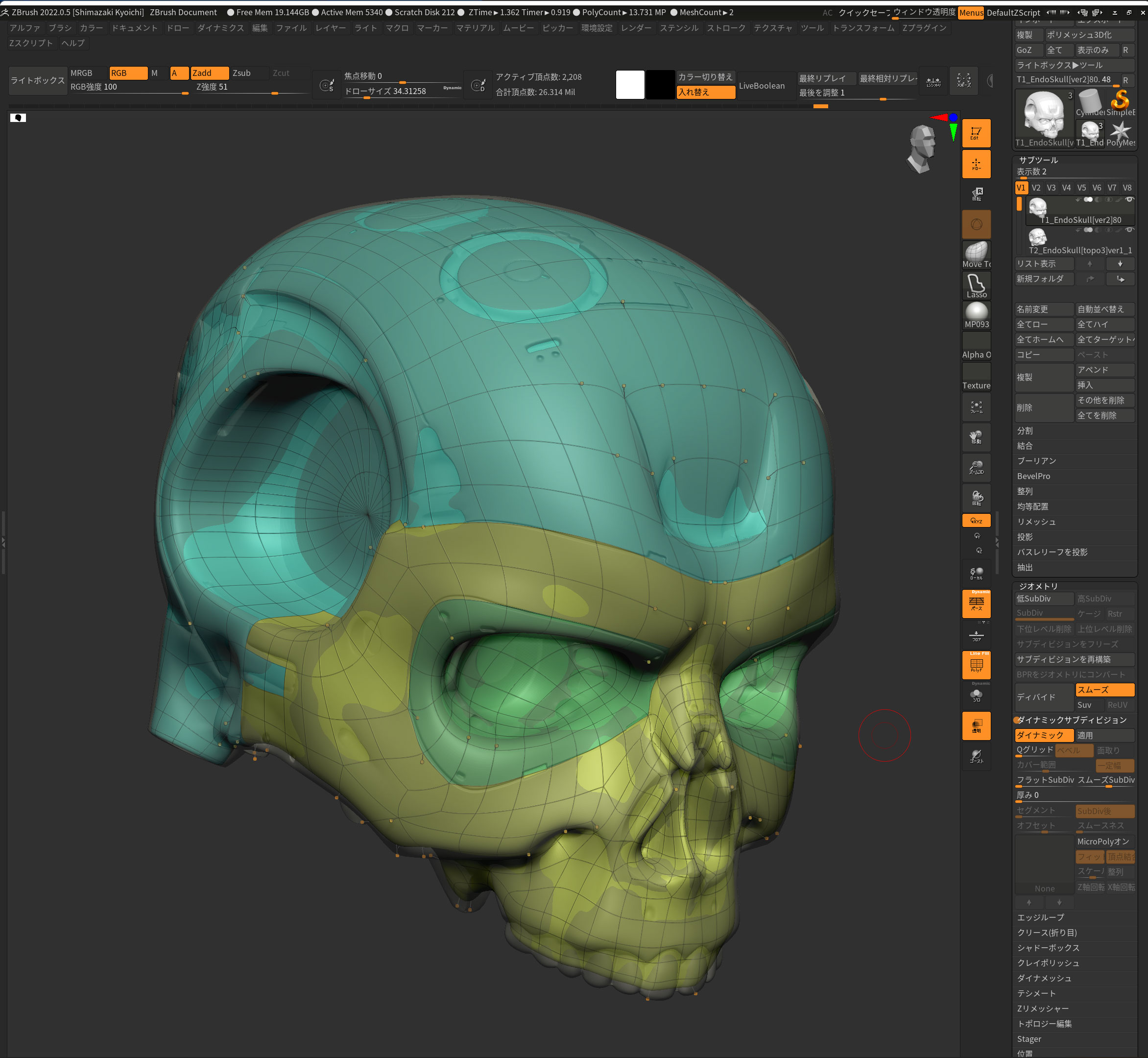1148x1058 pixels.
Task: Adjust the ドローサイズ draw size slider
Action: pyautogui.click(x=403, y=92)
